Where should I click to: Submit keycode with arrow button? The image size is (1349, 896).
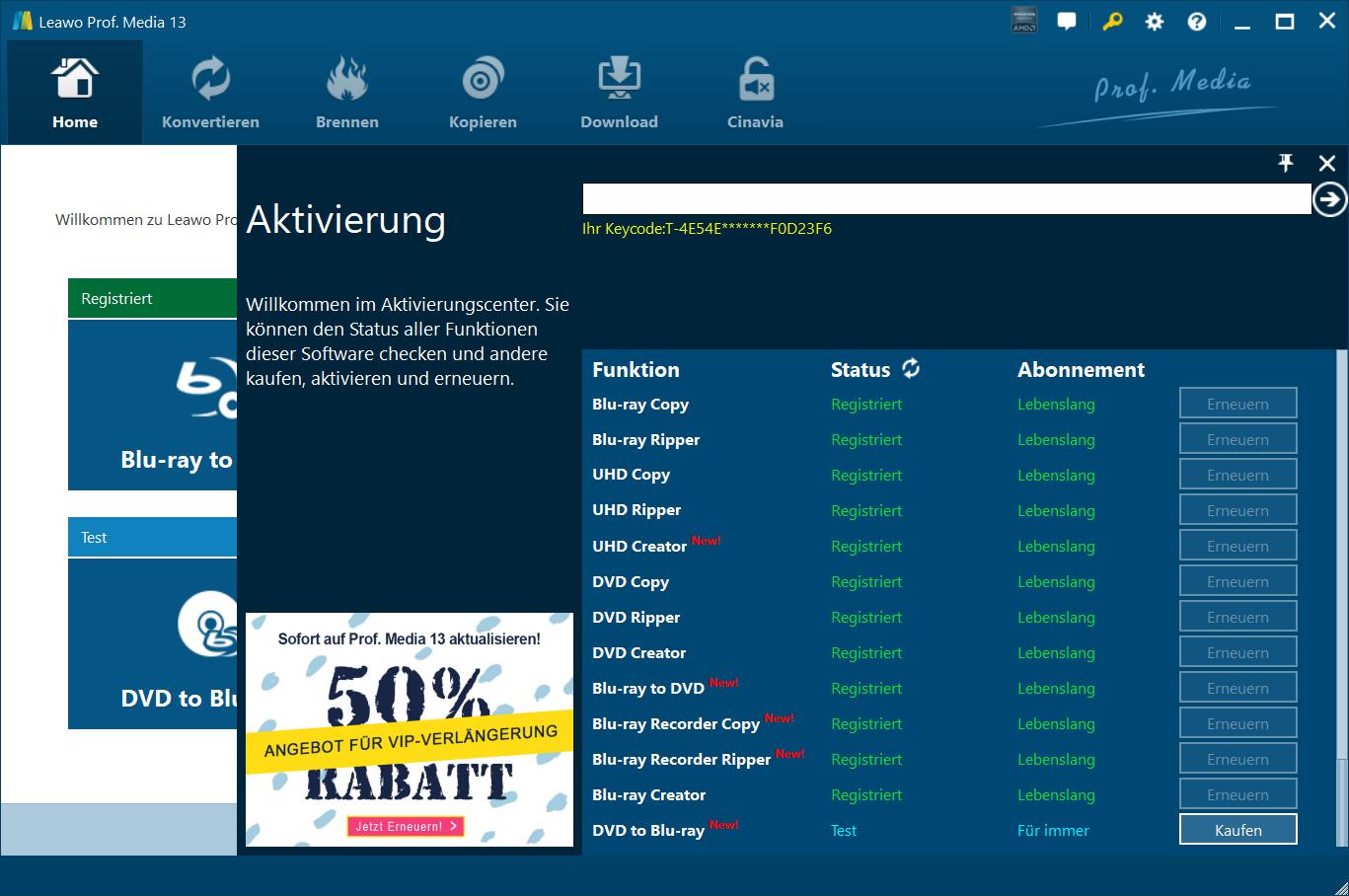[1329, 199]
